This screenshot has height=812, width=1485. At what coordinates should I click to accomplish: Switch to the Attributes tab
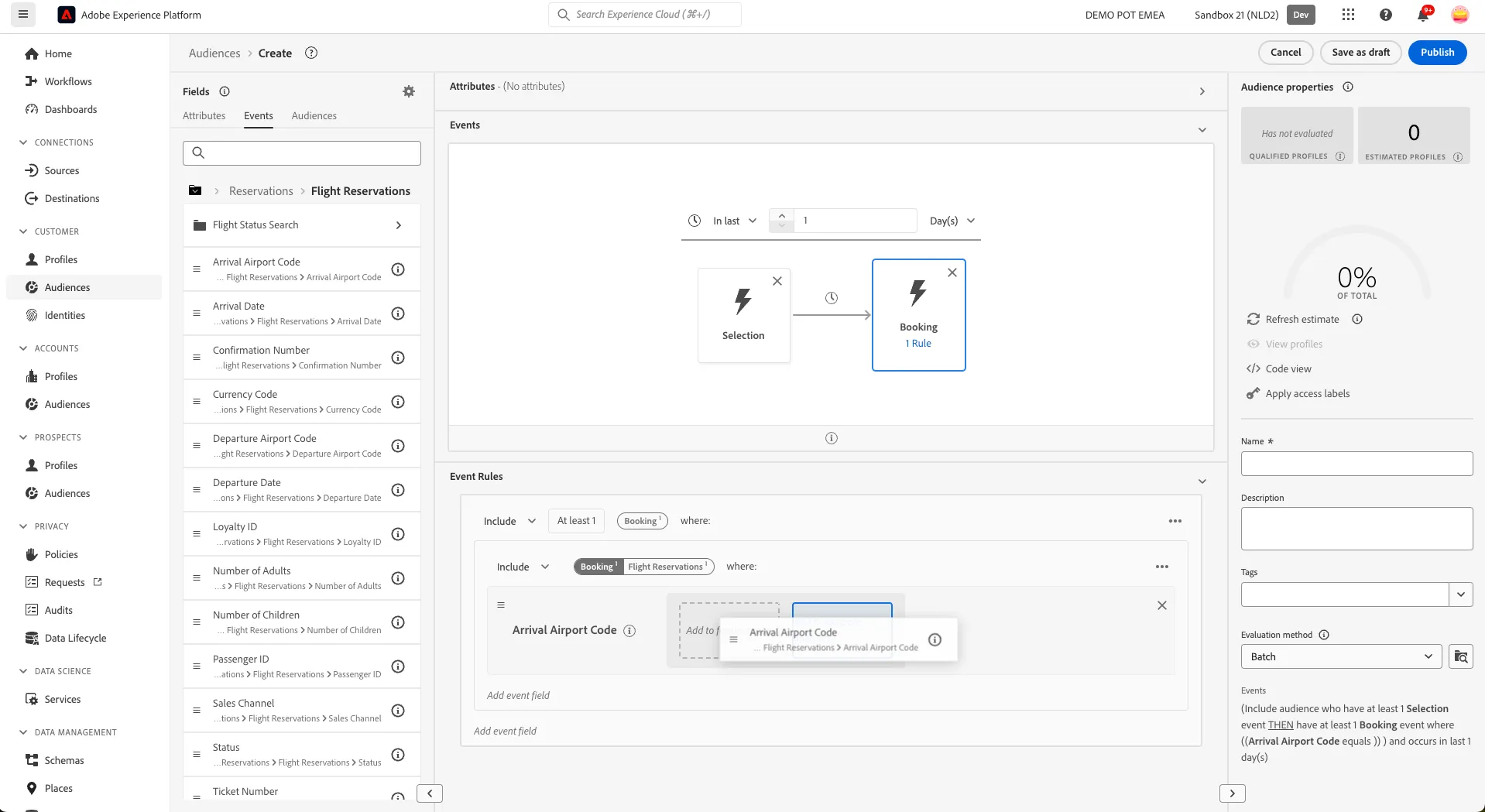204,115
